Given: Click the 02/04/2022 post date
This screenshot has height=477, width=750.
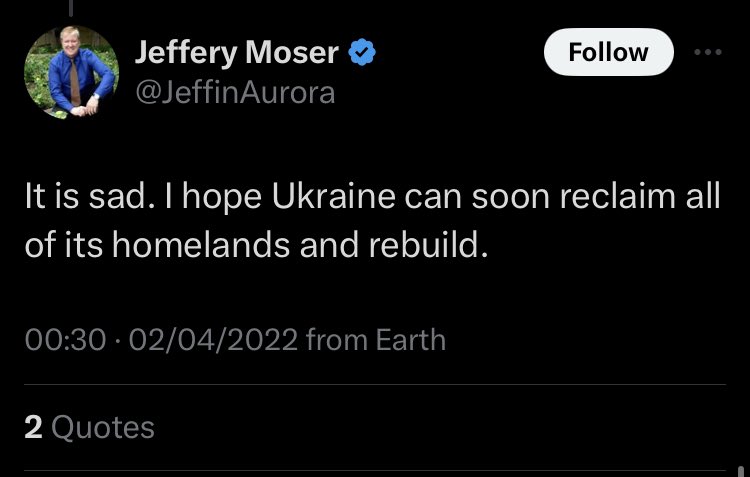Looking at the screenshot, I should [x=212, y=340].
